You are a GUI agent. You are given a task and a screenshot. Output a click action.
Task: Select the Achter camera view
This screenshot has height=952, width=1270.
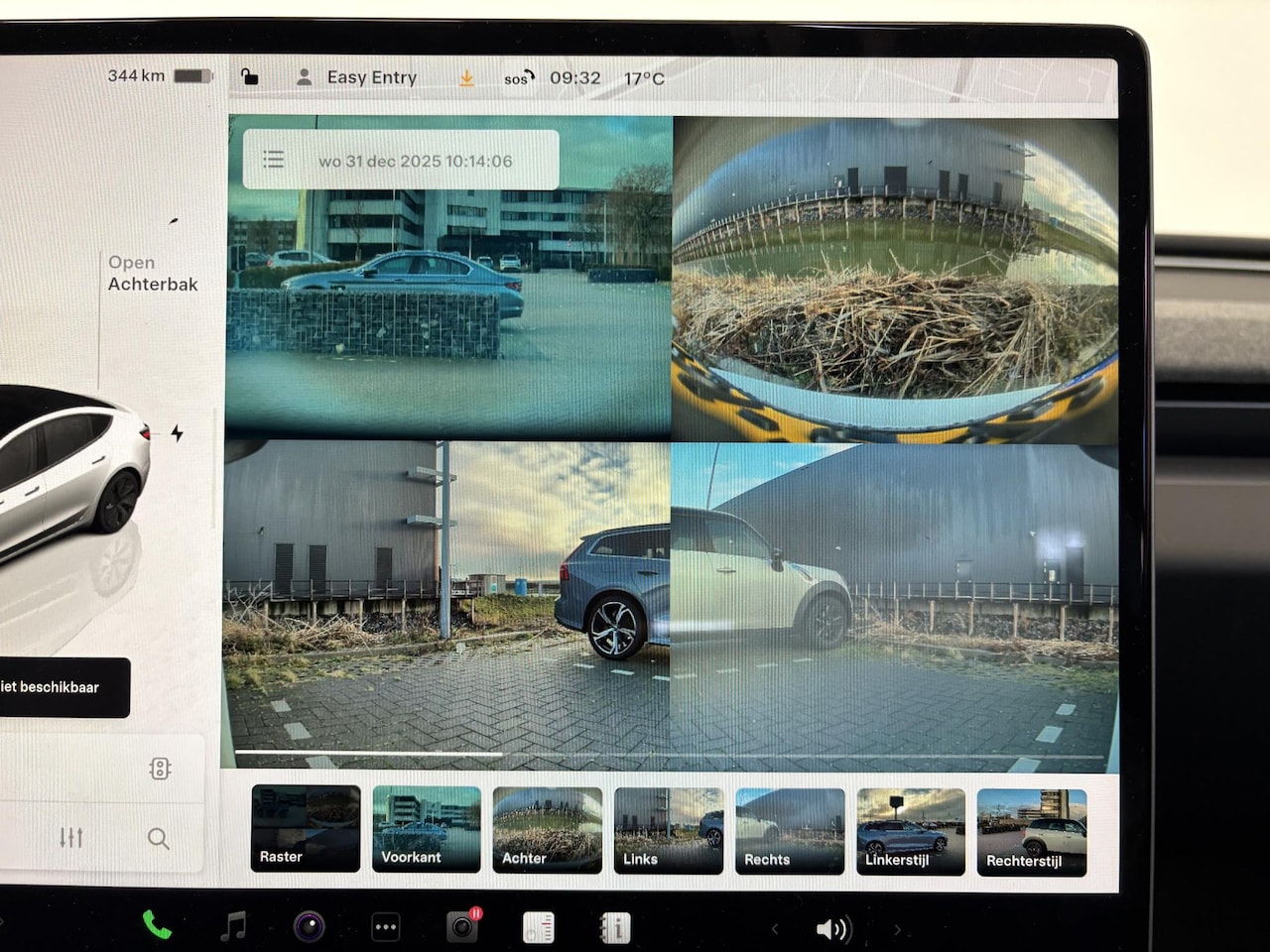pos(547,830)
